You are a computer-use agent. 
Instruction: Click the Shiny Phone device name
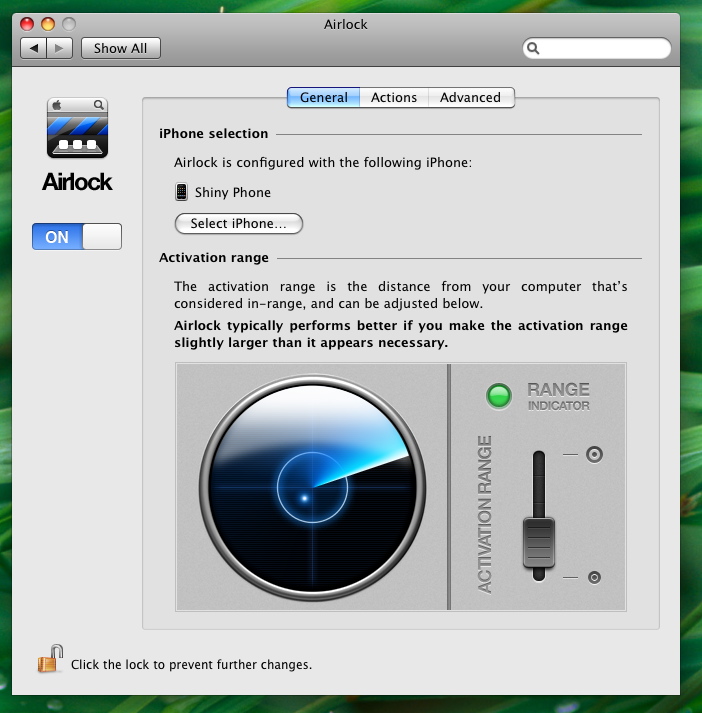pyautogui.click(x=233, y=192)
